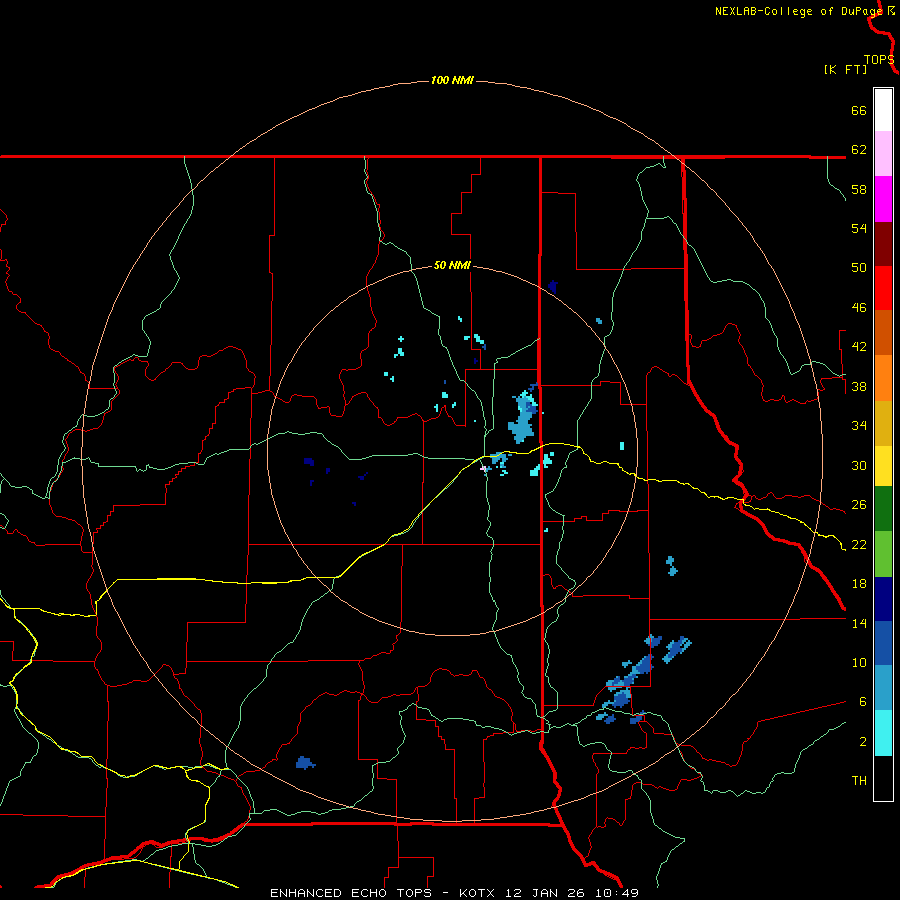Choose the dark green legend swatch

point(883,509)
